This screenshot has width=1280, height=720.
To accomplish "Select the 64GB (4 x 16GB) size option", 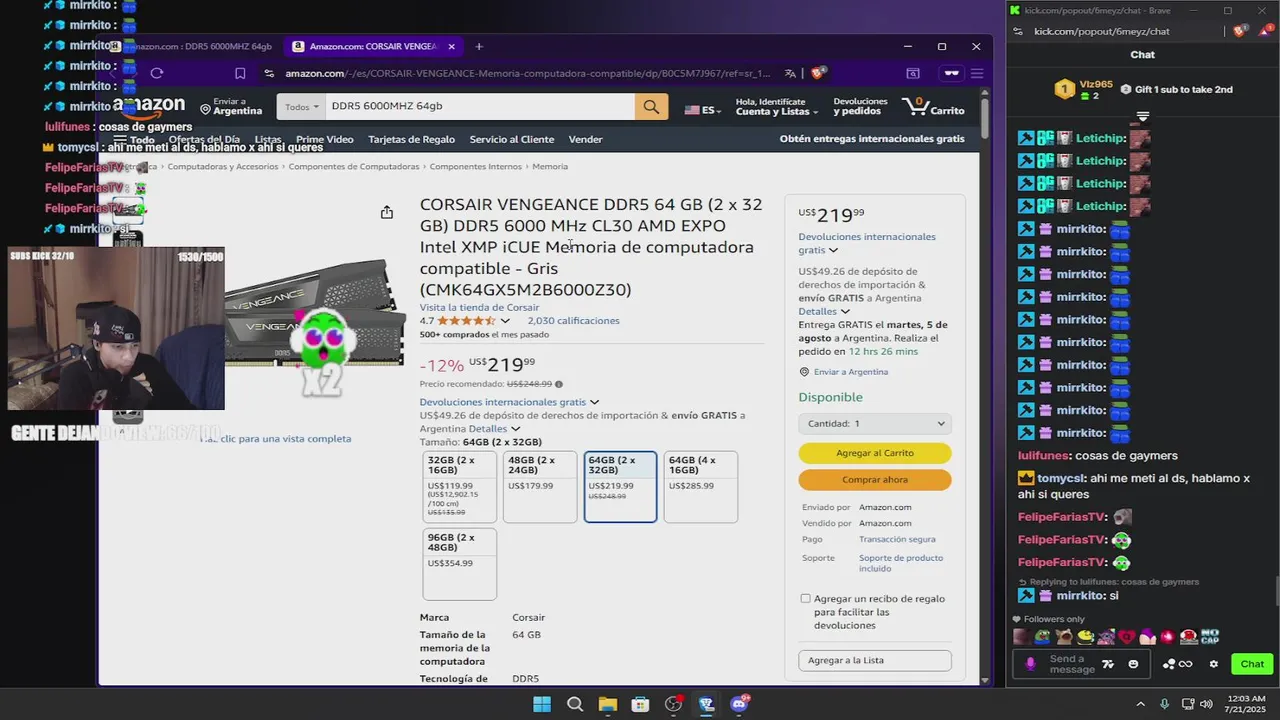I will tap(701, 487).
